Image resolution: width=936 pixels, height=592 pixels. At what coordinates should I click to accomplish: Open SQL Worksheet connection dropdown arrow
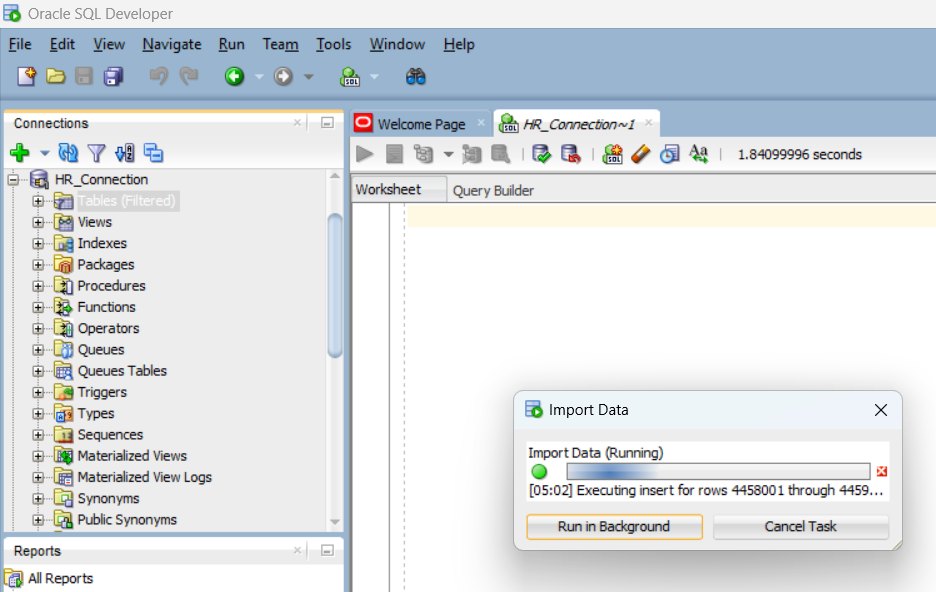pos(374,76)
